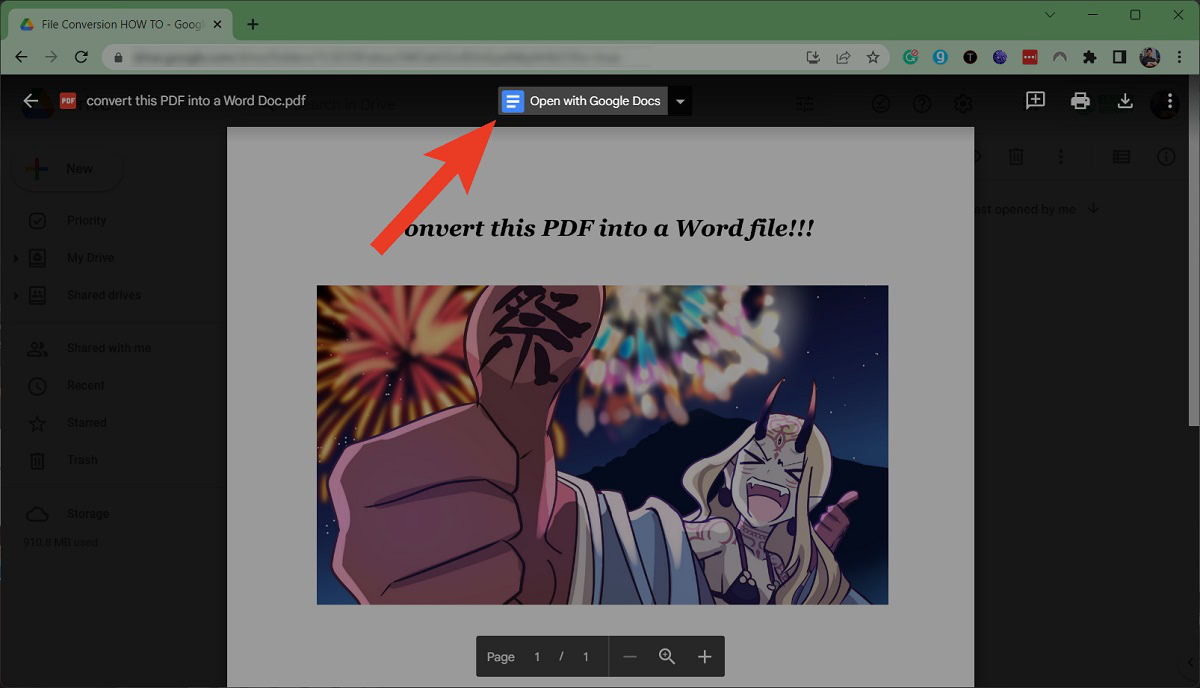Select the 'File Conversion HOW TO' tab
Image resolution: width=1200 pixels, height=688 pixels.
[118, 24]
